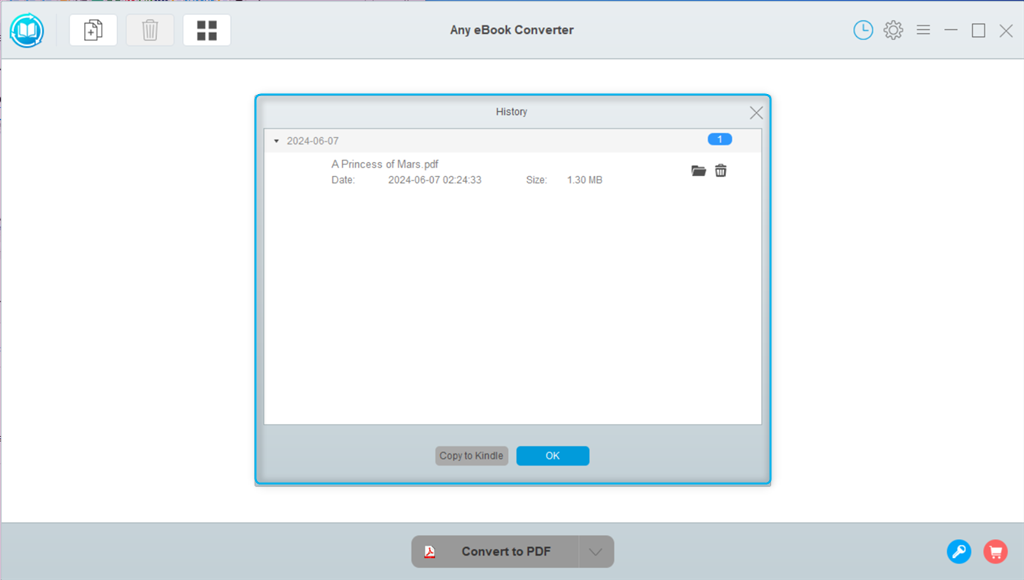This screenshot has height=580, width=1024.
Task: Delete the A Princess of Mars.pdf history entry
Action: pyautogui.click(x=720, y=170)
